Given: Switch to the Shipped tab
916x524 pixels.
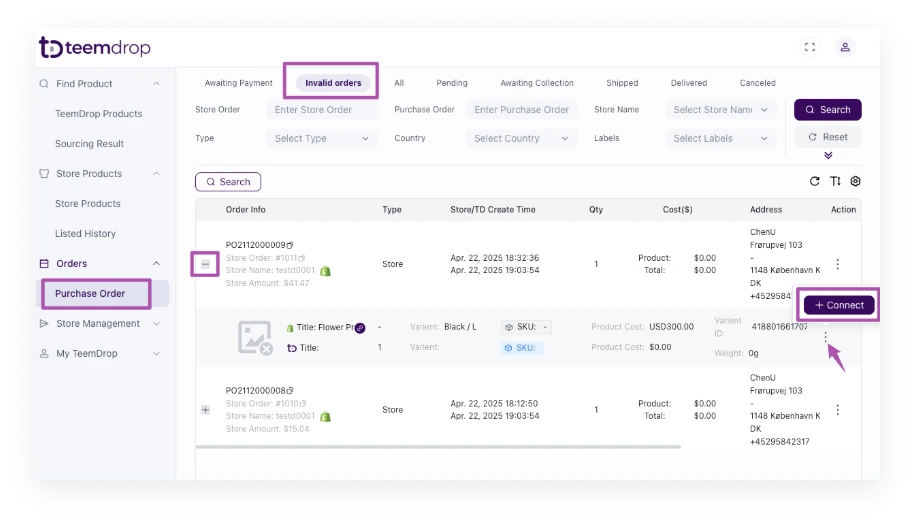Looking at the screenshot, I should click(x=621, y=83).
